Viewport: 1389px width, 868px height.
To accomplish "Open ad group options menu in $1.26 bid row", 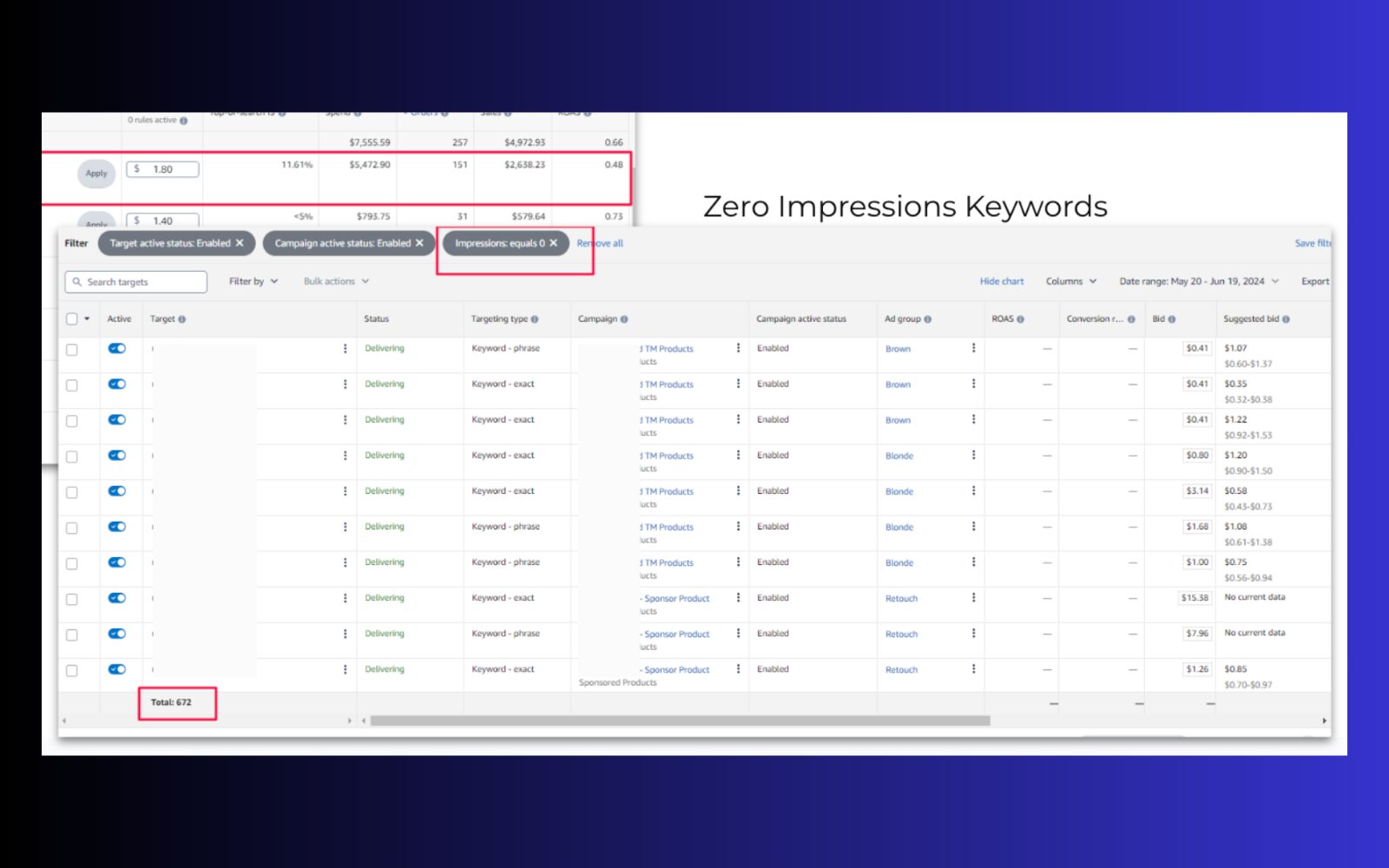I will tap(973, 668).
